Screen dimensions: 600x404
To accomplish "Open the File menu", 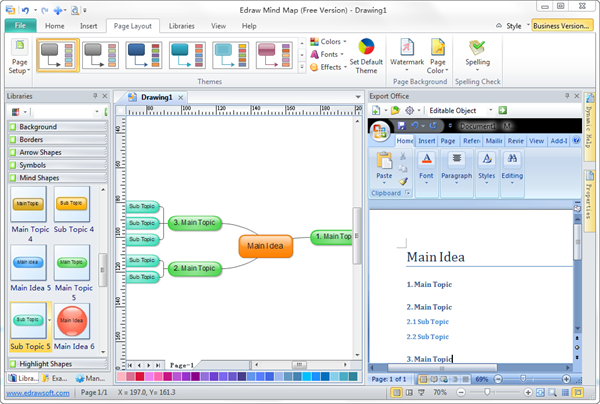I will pos(20,26).
